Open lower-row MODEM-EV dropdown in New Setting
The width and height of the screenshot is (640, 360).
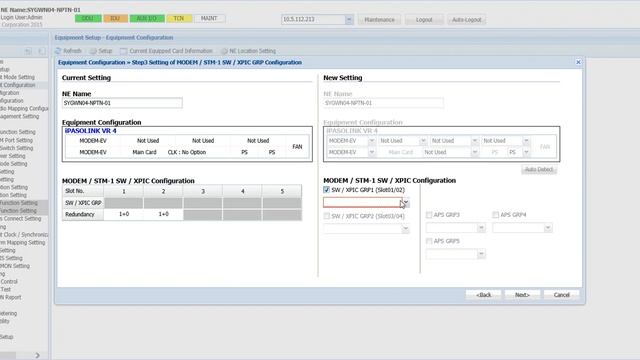click(x=371, y=152)
